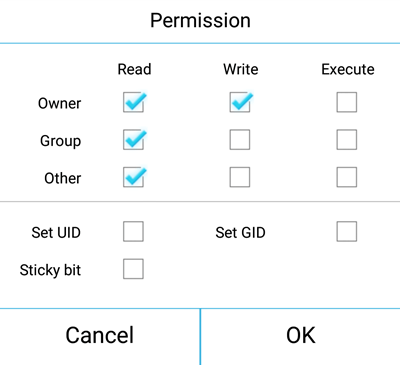This screenshot has width=400, height=365.
Task: Click the Other row label
Action: pyautogui.click(x=63, y=178)
